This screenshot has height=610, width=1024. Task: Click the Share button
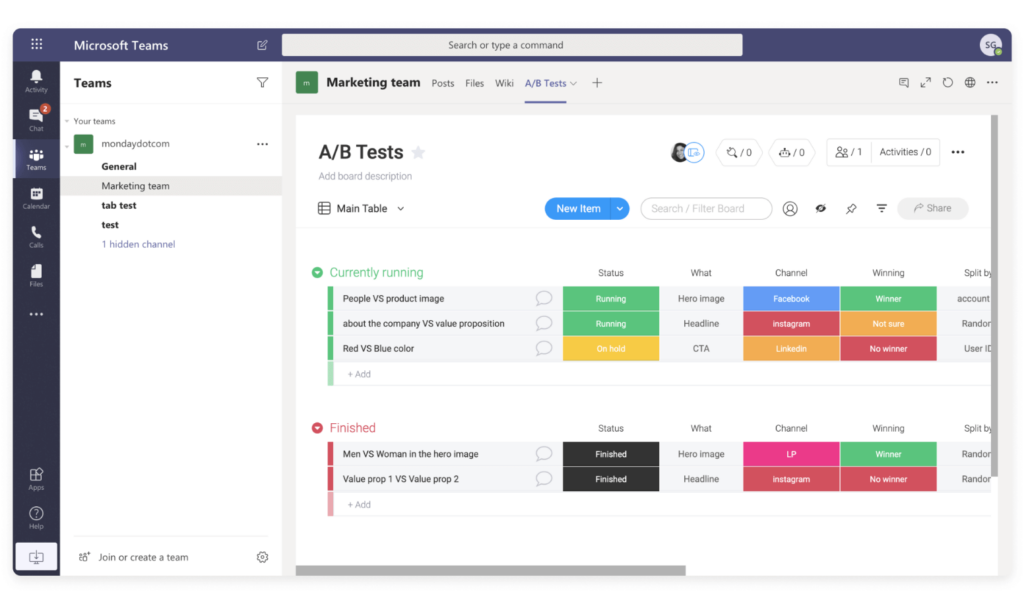tap(933, 208)
